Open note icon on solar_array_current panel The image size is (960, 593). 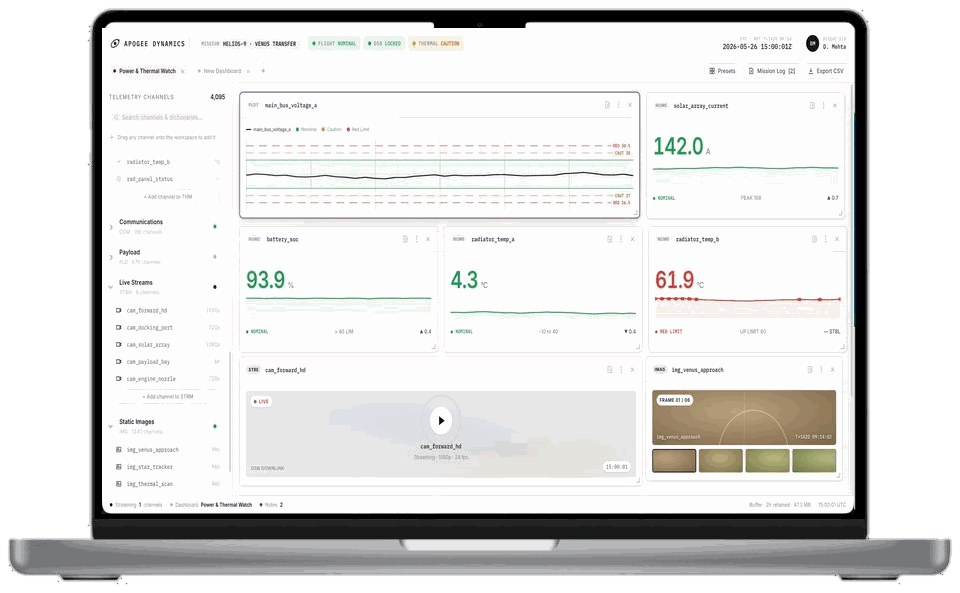pos(812,106)
